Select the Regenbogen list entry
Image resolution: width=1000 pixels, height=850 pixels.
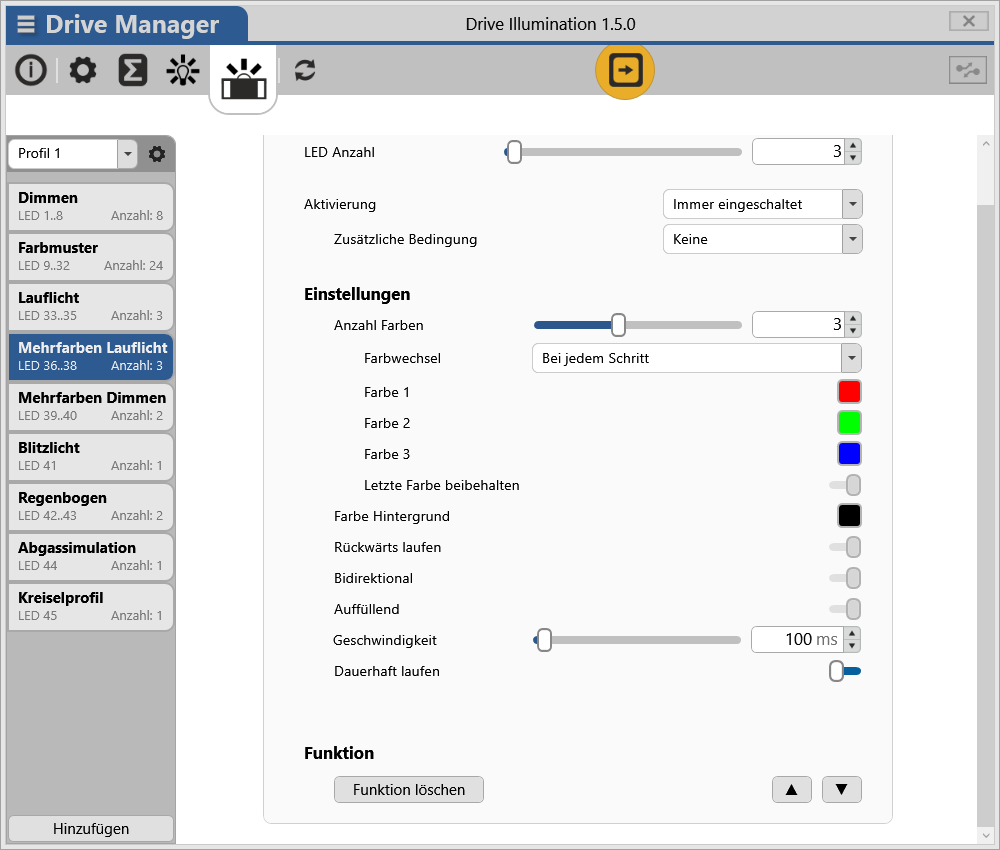pyautogui.click(x=90, y=506)
